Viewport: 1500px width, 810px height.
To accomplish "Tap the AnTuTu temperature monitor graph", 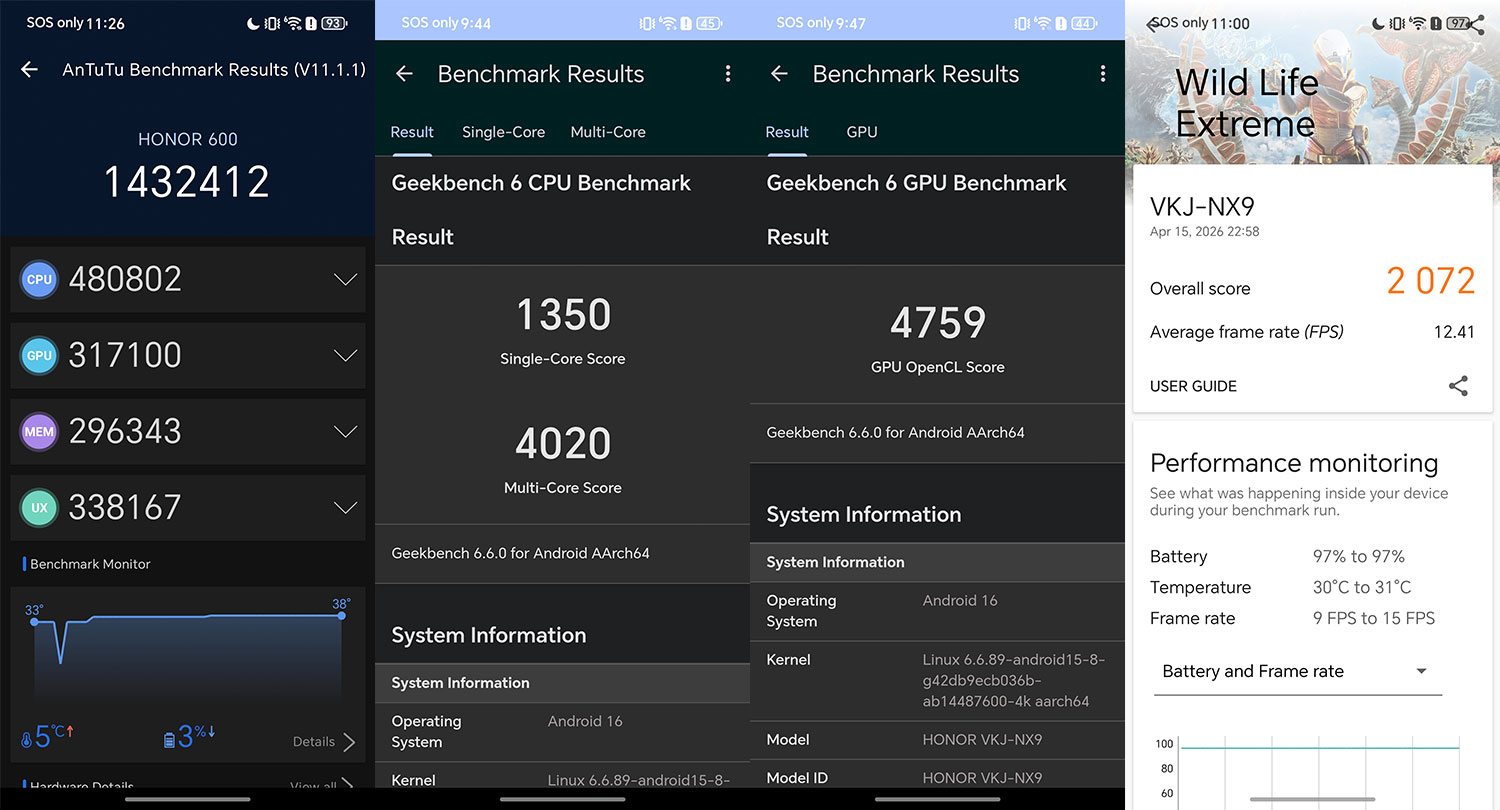I will pos(188,650).
